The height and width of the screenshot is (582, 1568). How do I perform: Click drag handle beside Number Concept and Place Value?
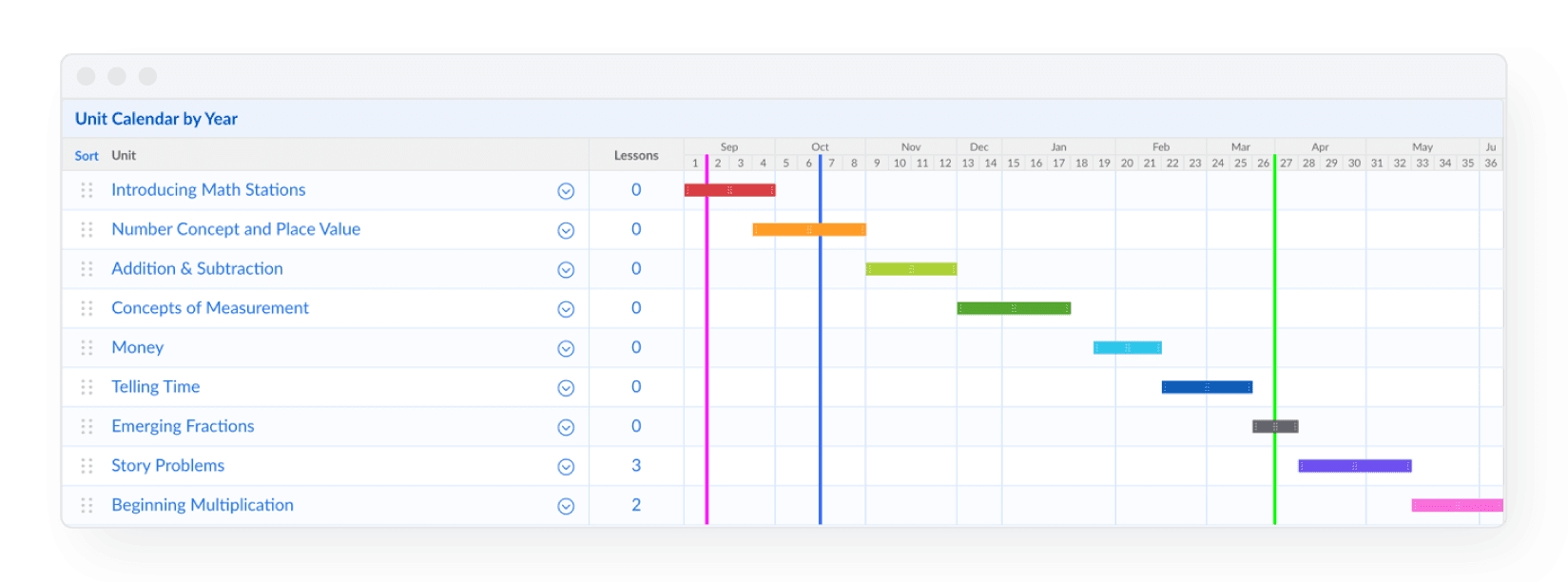pos(87,230)
